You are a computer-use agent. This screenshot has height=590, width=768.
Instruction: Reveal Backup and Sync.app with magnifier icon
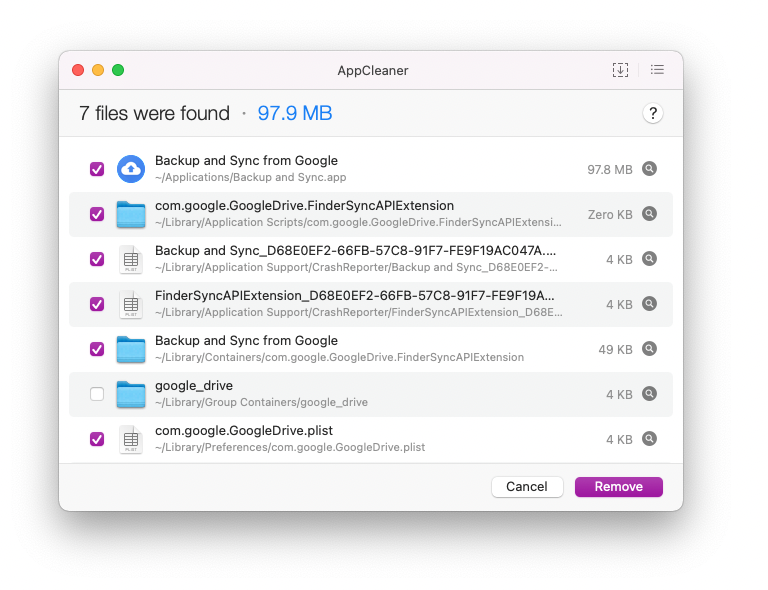point(649,169)
